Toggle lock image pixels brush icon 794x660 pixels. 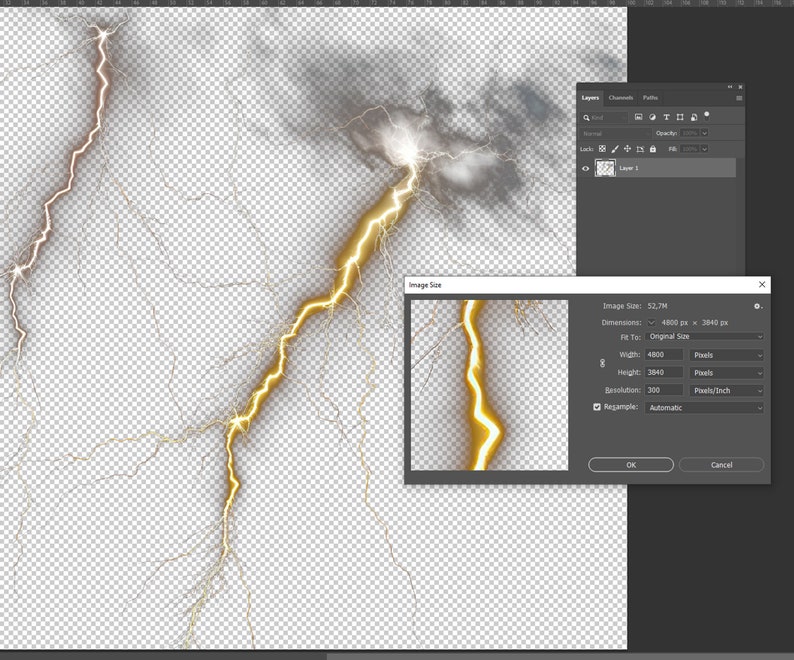click(615, 149)
